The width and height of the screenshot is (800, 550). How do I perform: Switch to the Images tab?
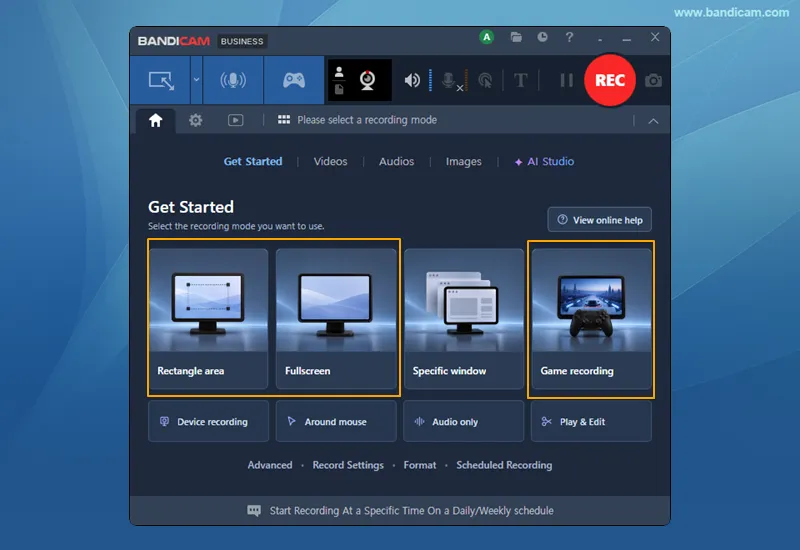463,162
